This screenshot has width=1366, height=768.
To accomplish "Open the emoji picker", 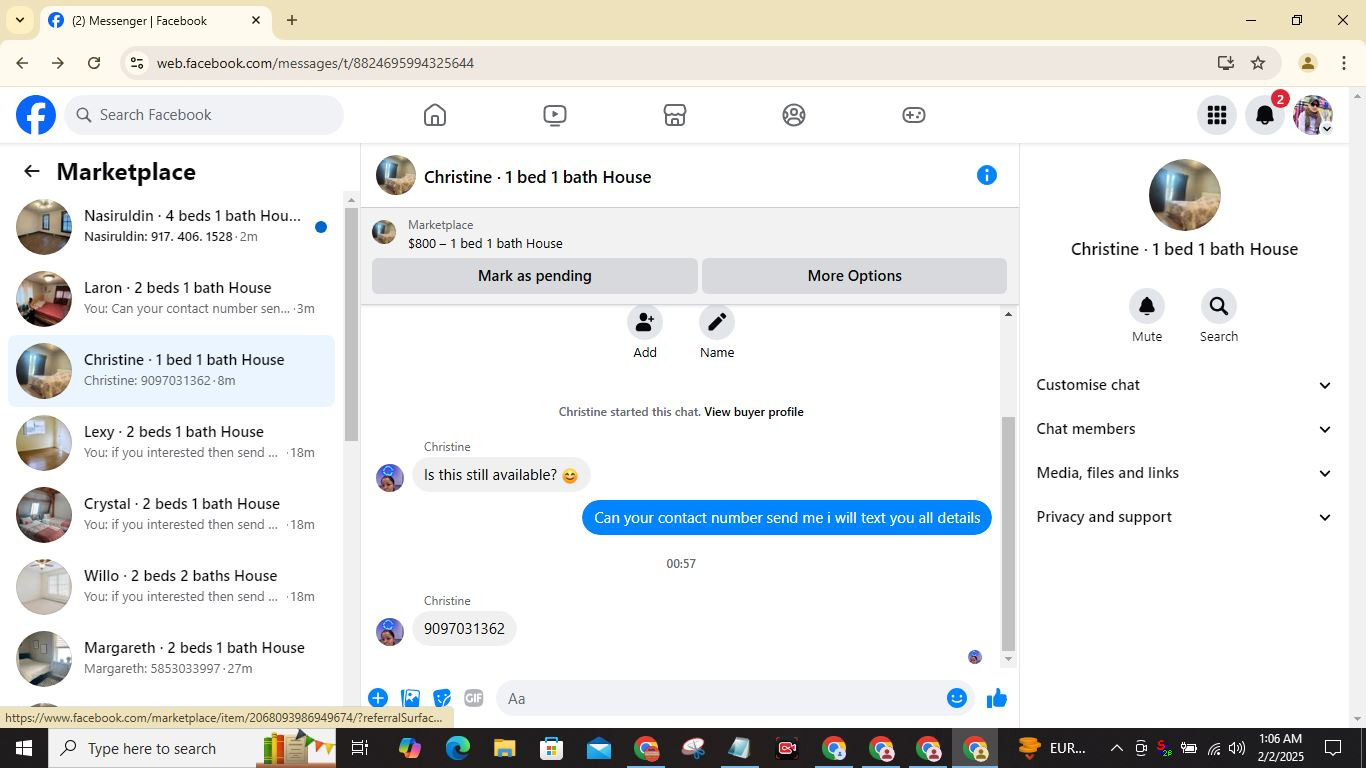I will click(957, 698).
